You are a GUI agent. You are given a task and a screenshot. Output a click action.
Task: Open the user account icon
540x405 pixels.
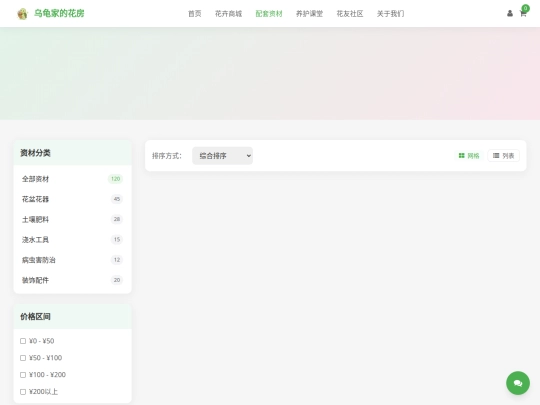click(510, 13)
